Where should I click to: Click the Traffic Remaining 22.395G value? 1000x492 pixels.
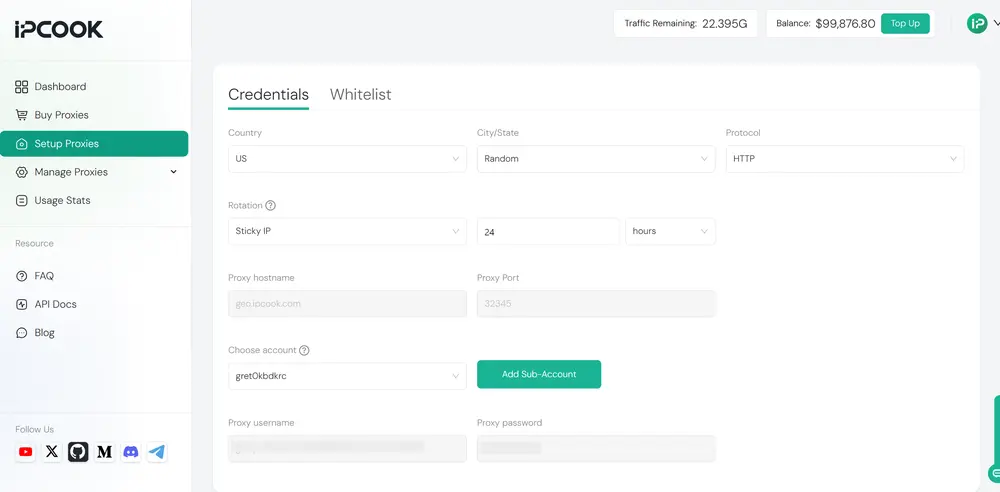tap(725, 24)
